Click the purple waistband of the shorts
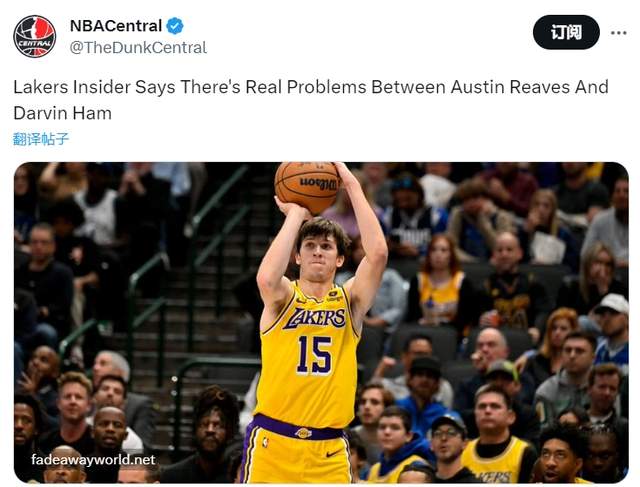Viewport: 640px width, 487px height. [300, 426]
